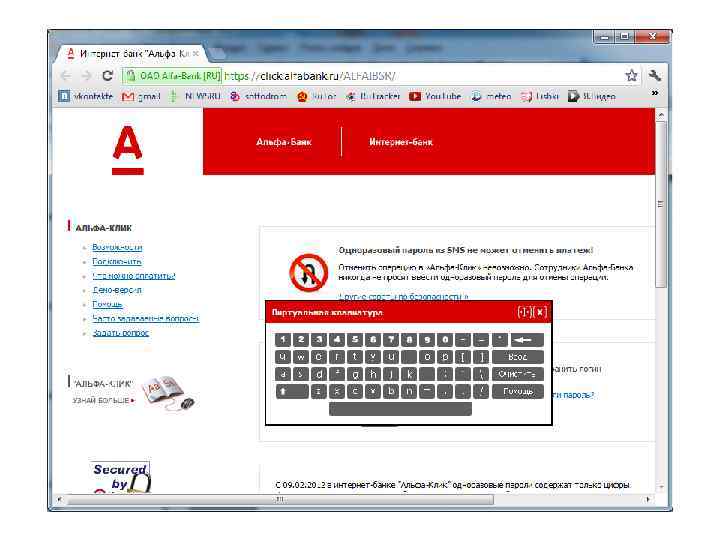Go back using browser back arrow

tap(66, 76)
